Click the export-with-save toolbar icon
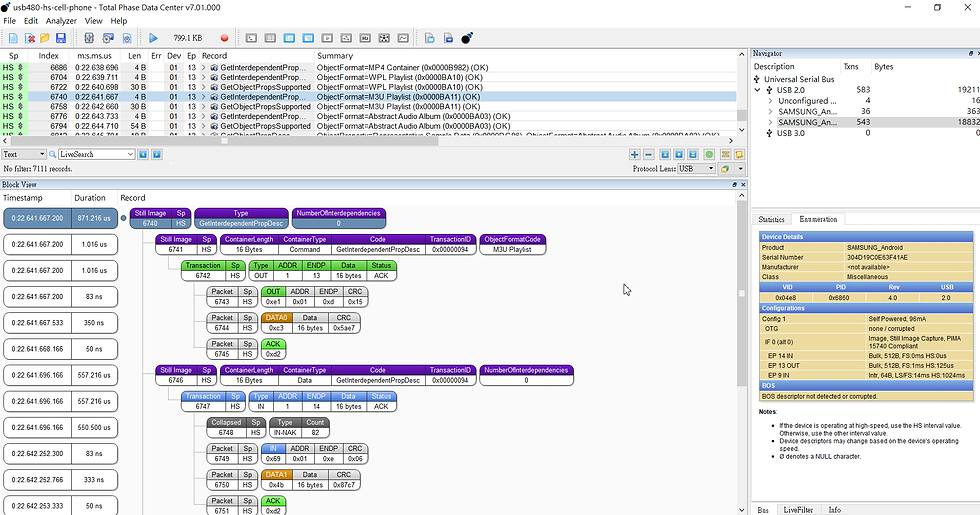The image size is (980, 515). [448, 38]
